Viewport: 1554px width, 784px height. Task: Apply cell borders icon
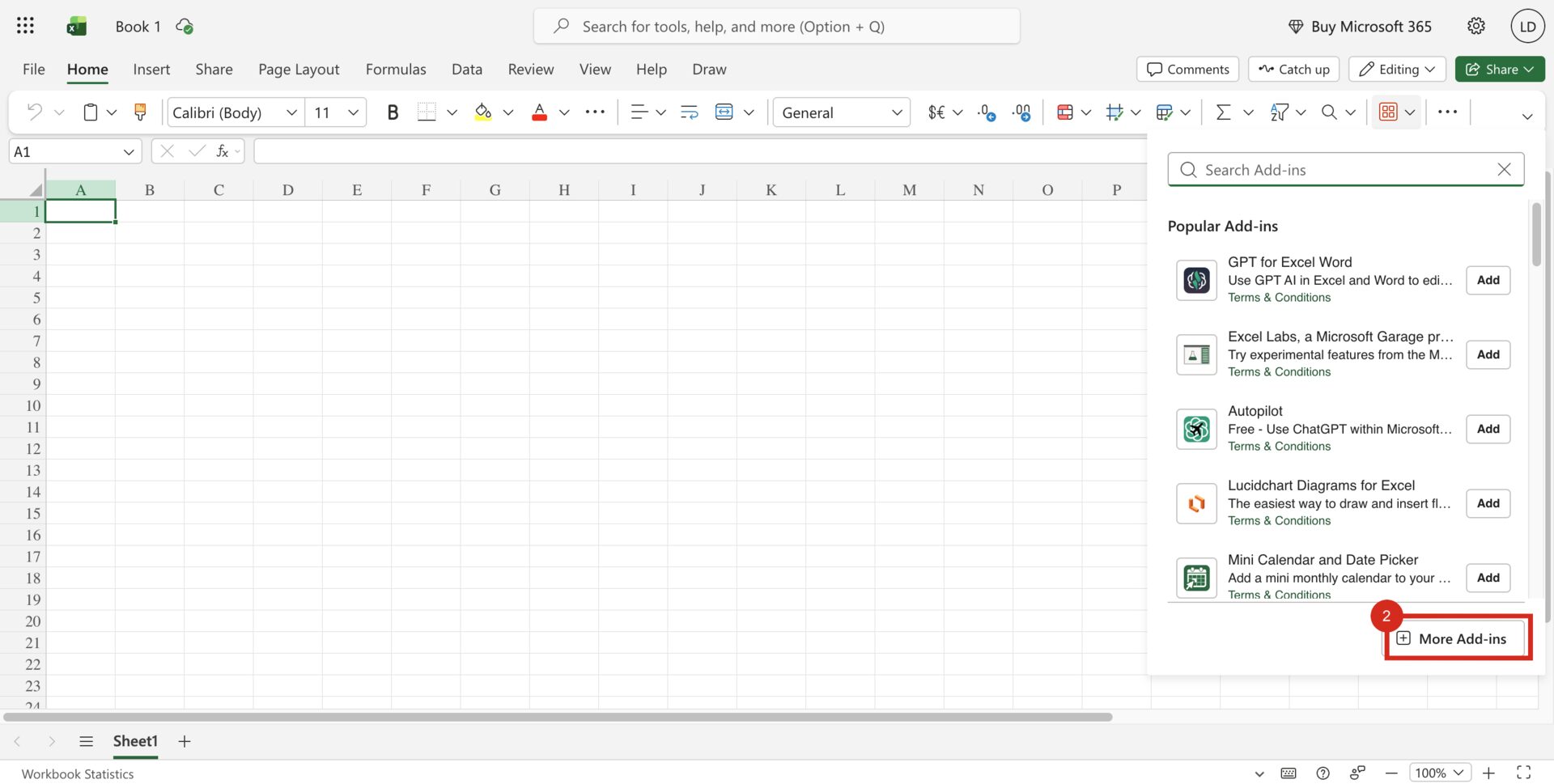coord(427,112)
